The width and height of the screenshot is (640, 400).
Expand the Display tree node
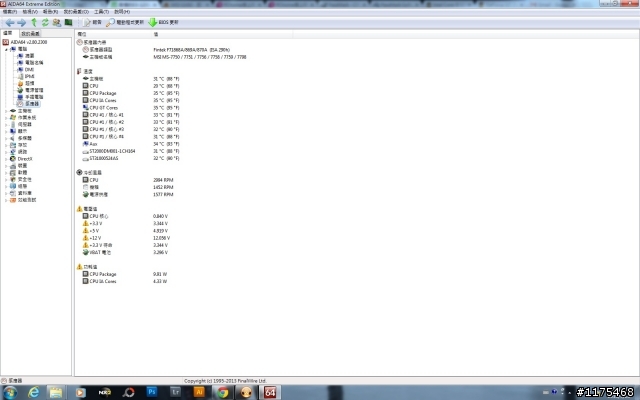coord(6,131)
